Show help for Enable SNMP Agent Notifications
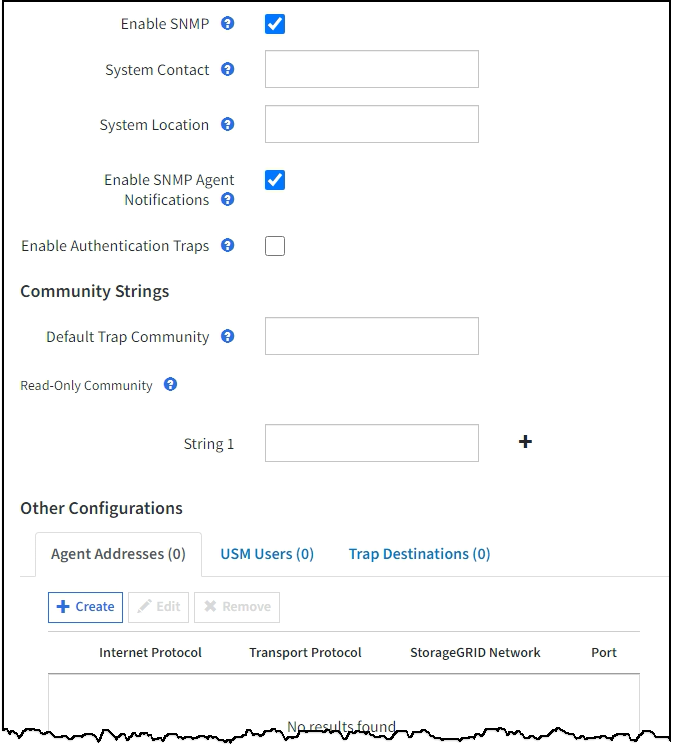The height and width of the screenshot is (750, 673). point(227,200)
